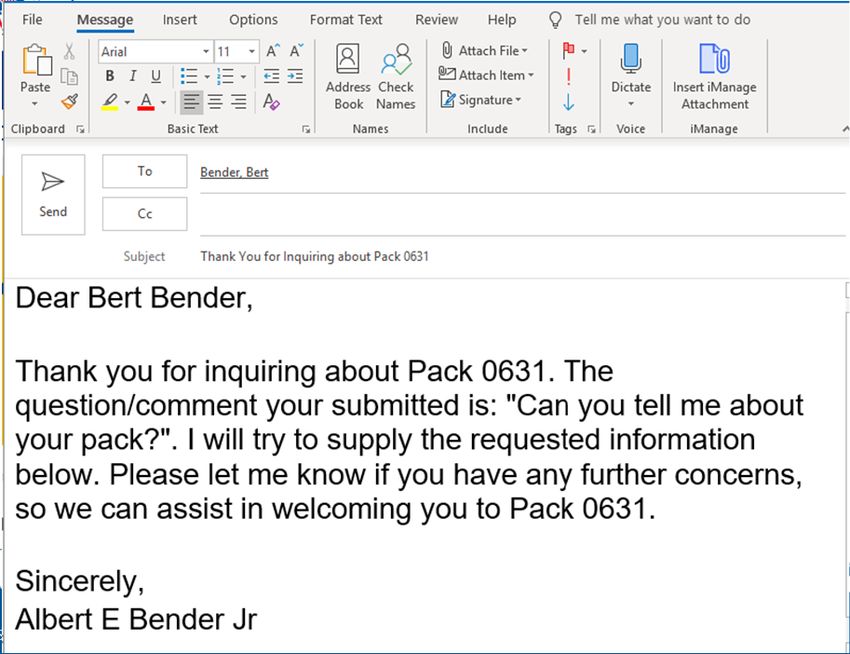Copy selection using the Copy icon
This screenshot has height=654, width=850.
click(69, 76)
